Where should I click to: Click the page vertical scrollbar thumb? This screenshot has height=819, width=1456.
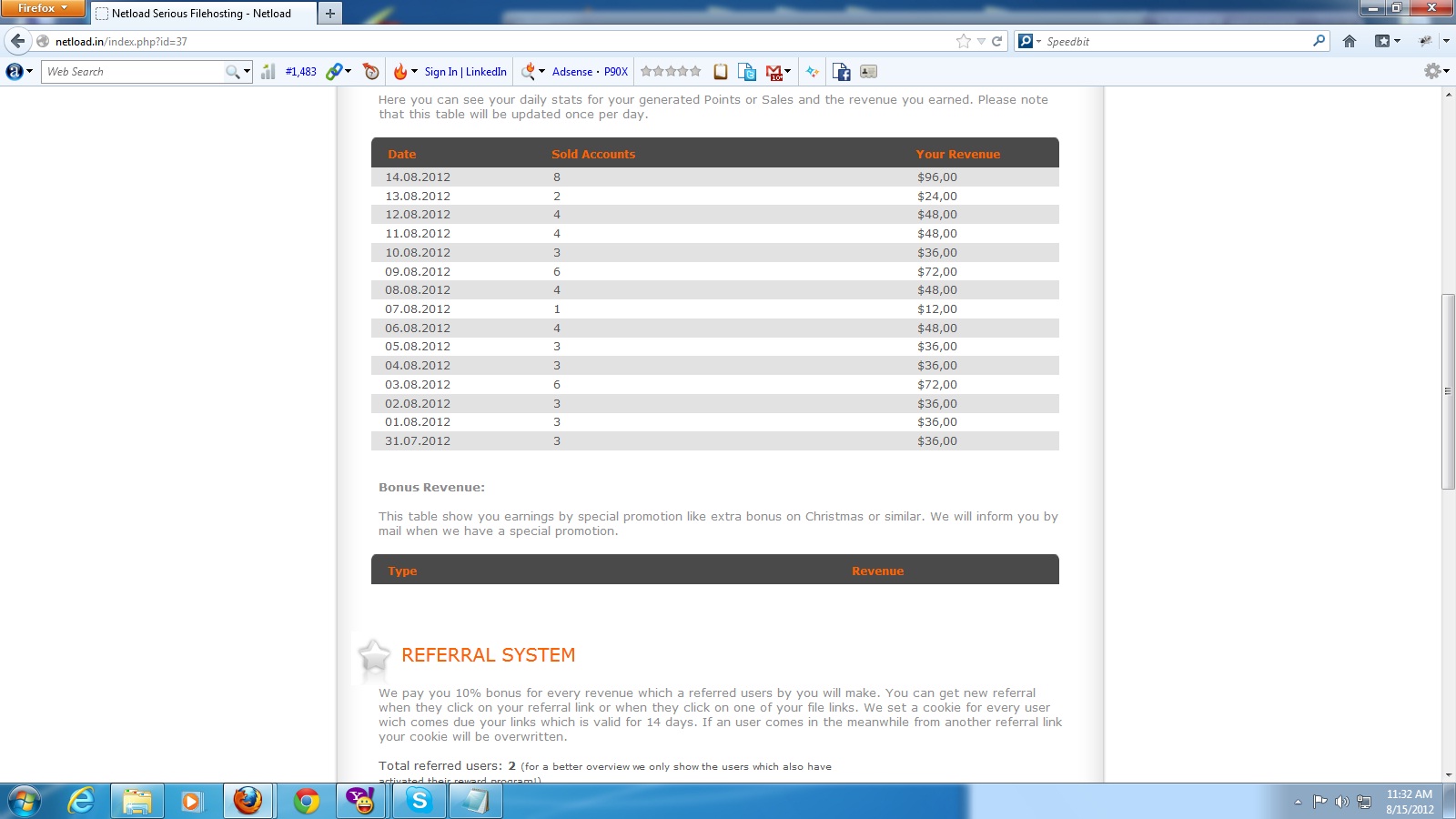[1448, 391]
